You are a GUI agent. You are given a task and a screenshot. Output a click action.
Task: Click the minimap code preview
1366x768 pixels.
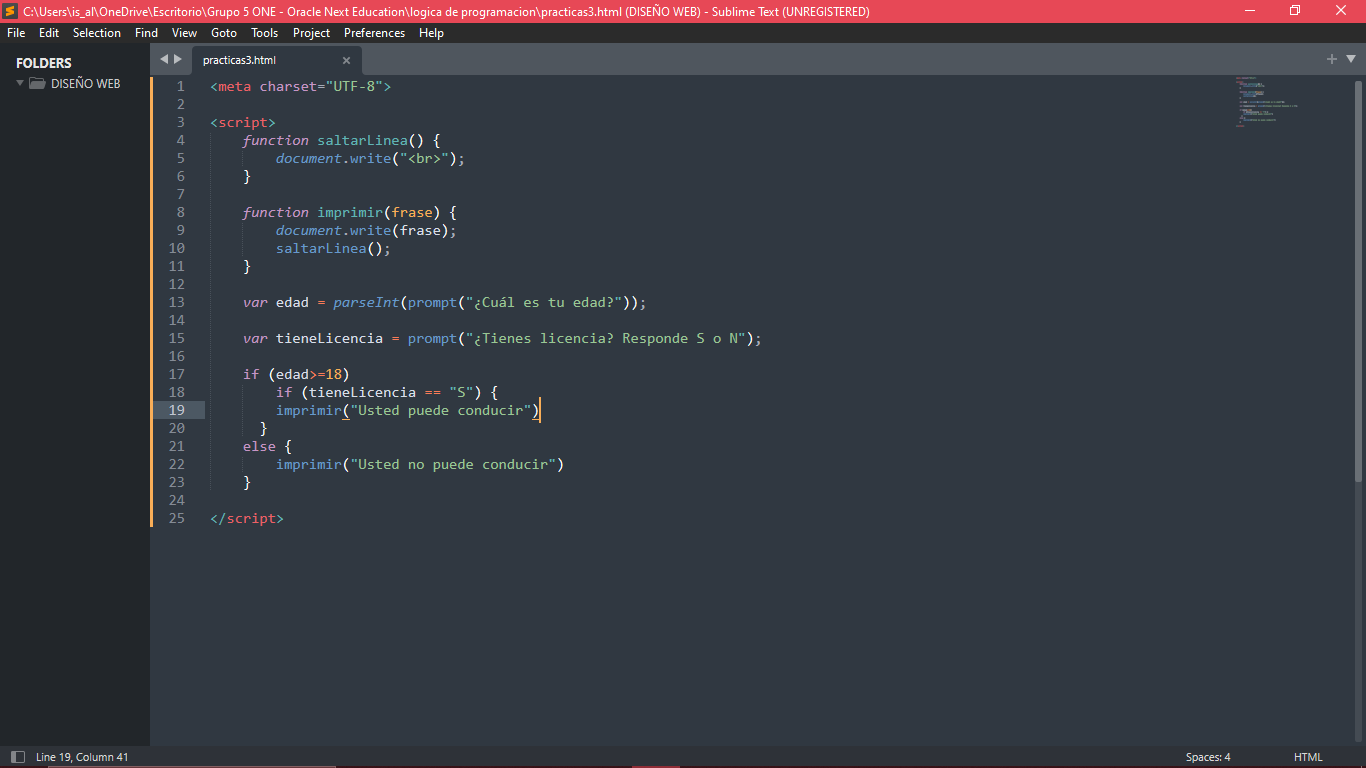tap(1266, 101)
